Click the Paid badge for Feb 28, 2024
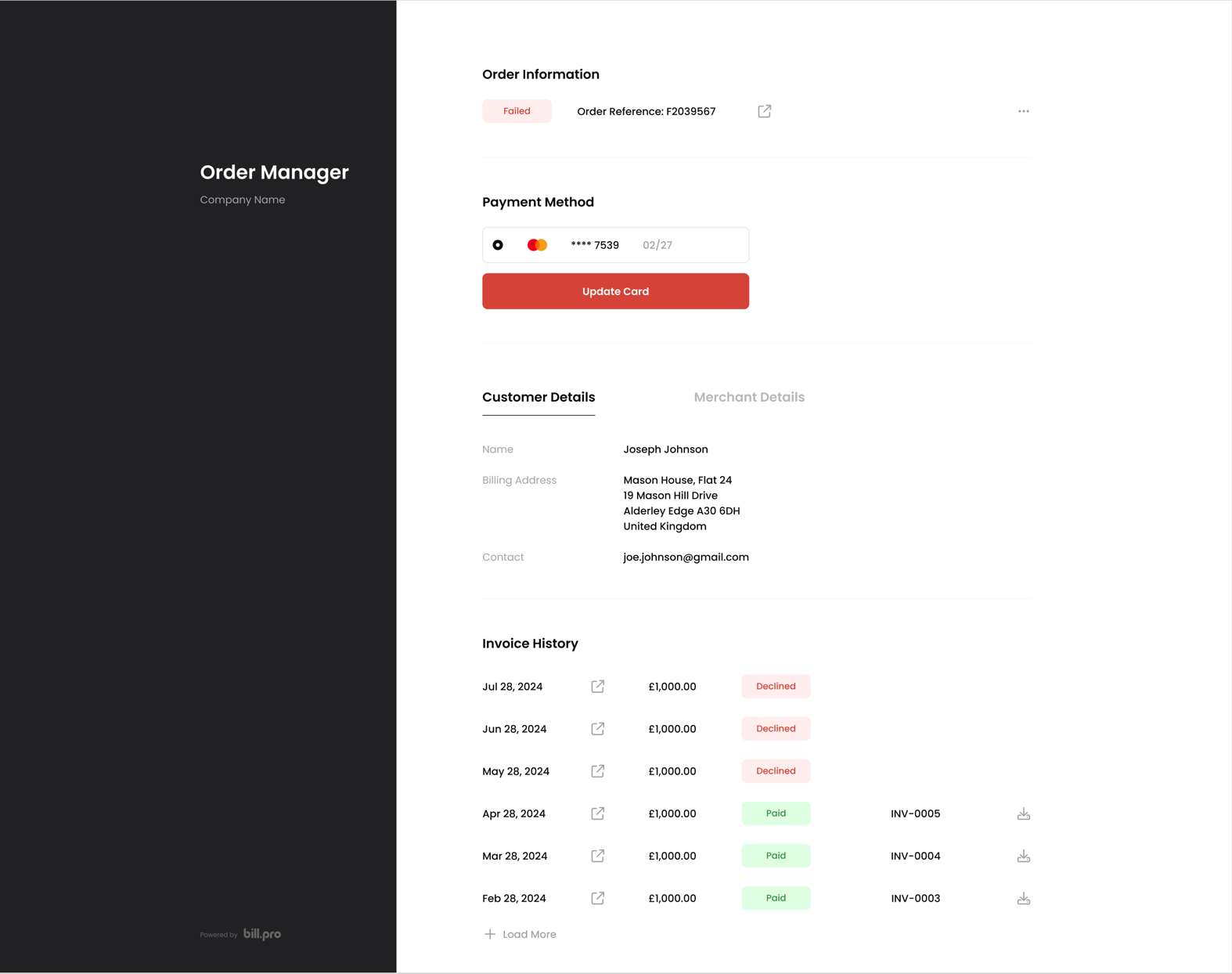This screenshot has width=1232, height=974. point(776,898)
